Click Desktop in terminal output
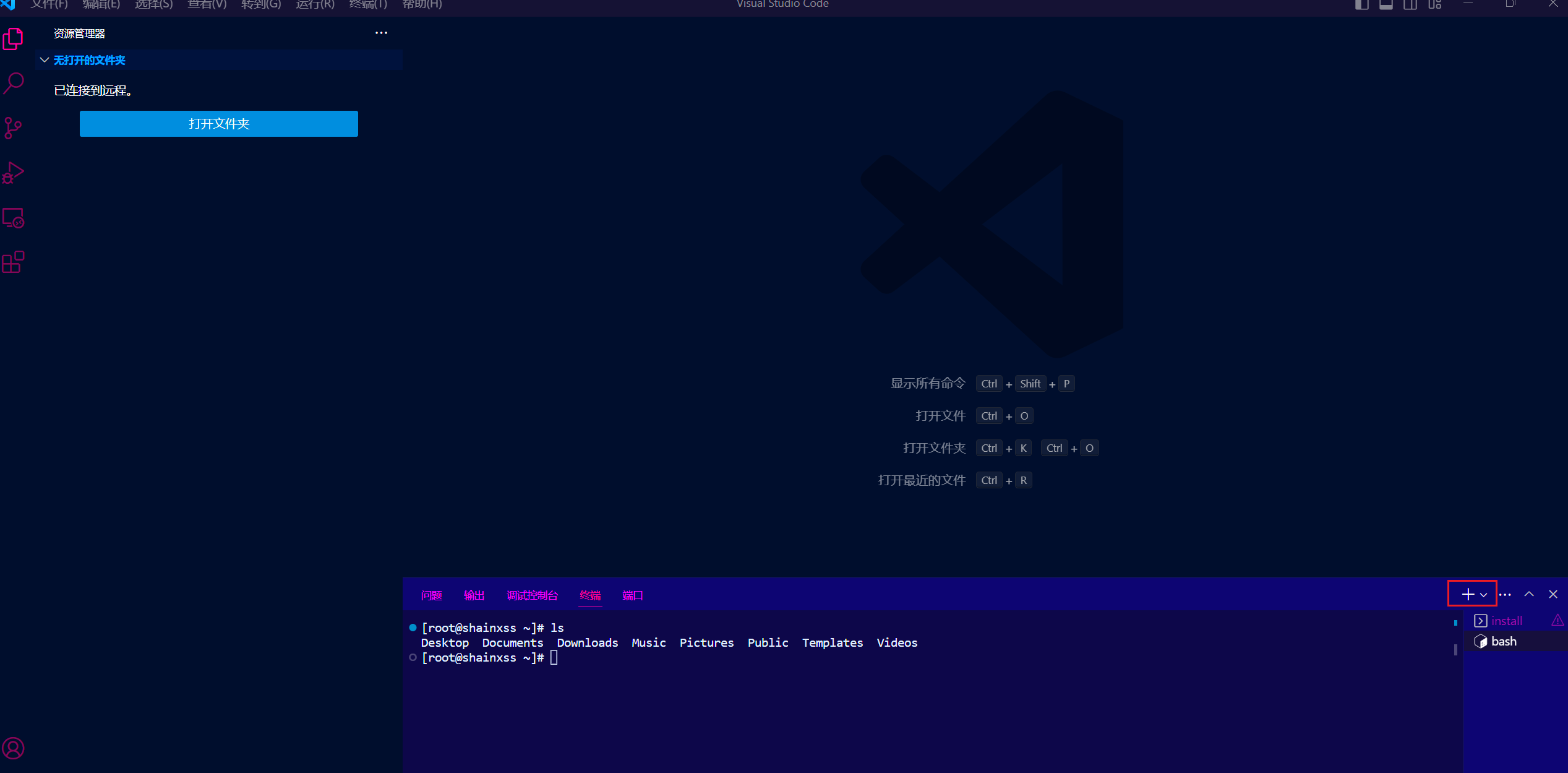This screenshot has width=1568, height=773. click(445, 642)
